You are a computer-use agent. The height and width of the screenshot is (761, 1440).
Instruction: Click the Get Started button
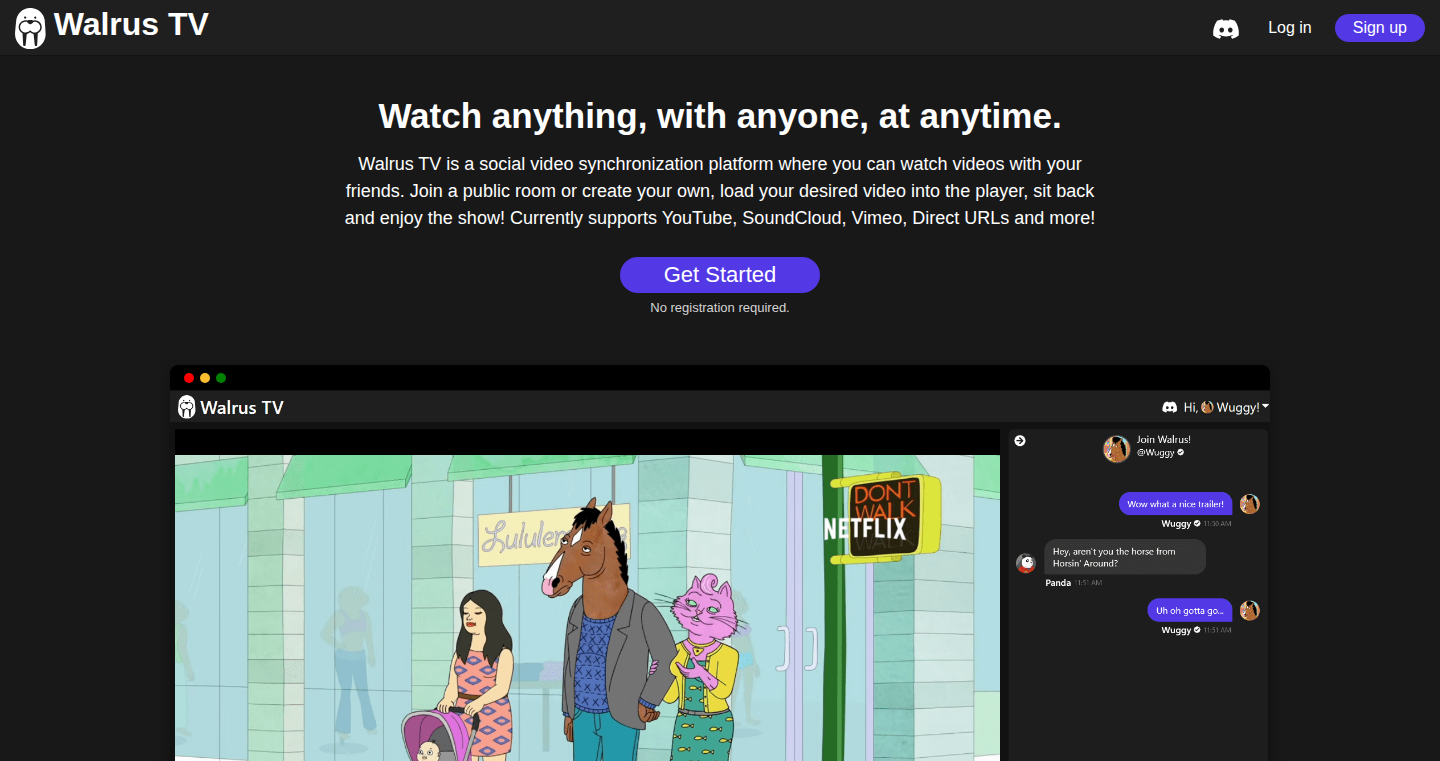click(720, 275)
